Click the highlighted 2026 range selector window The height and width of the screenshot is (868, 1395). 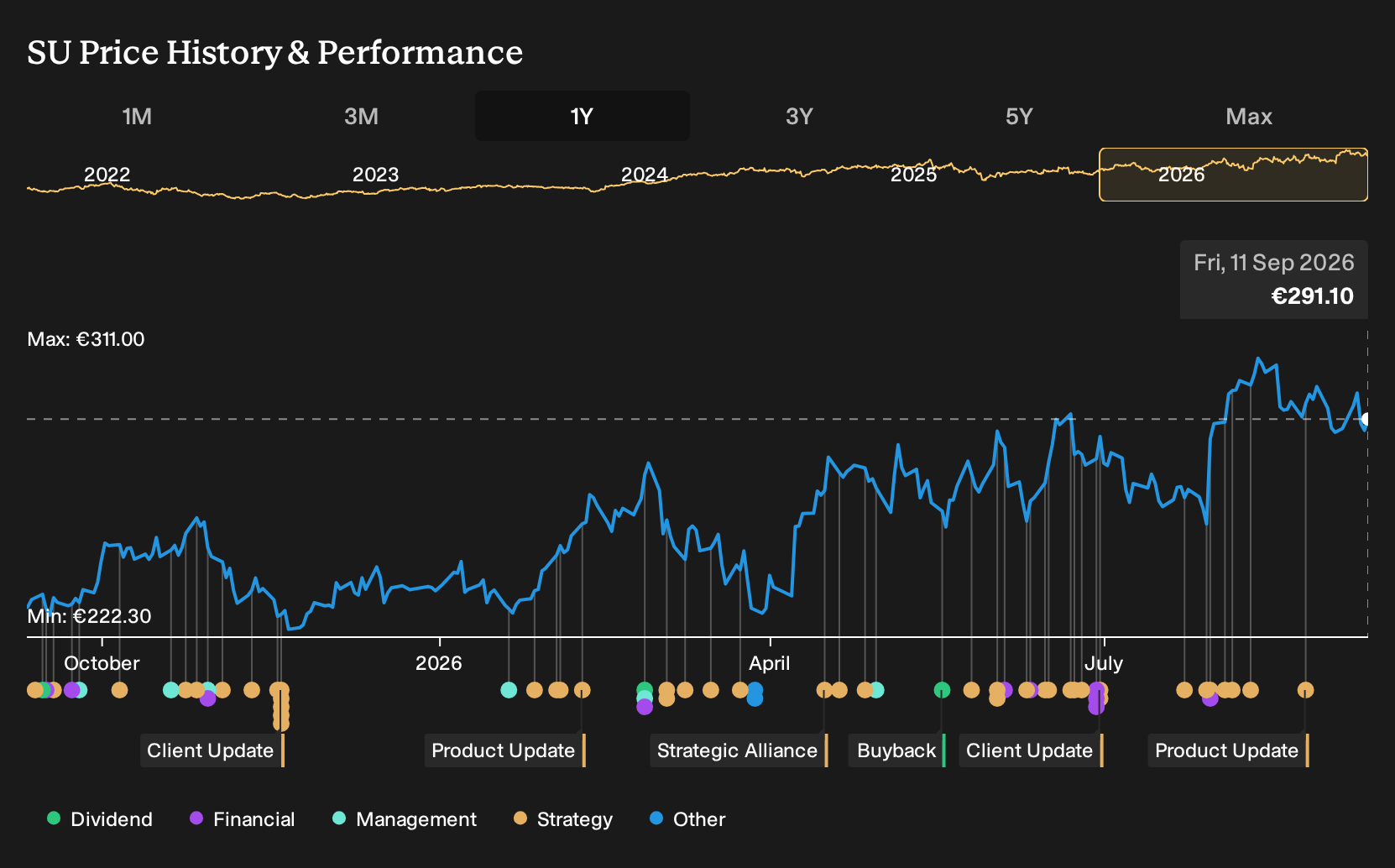pyautogui.click(x=1233, y=175)
